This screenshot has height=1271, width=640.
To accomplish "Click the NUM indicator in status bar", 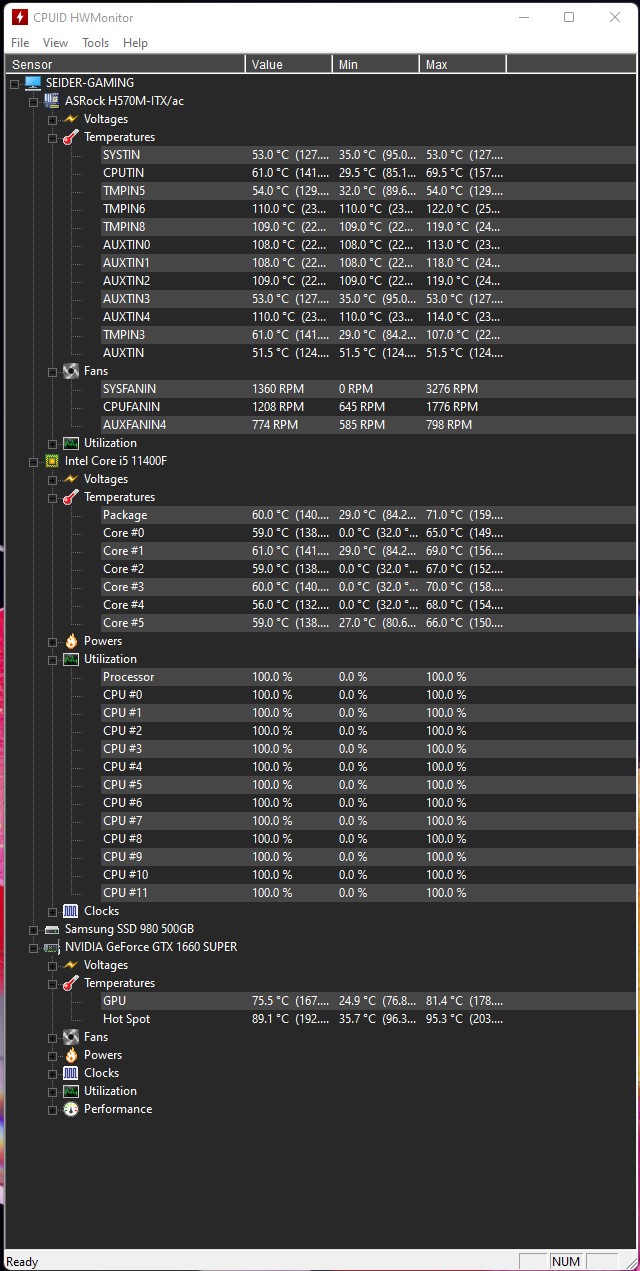I will pos(566,1261).
